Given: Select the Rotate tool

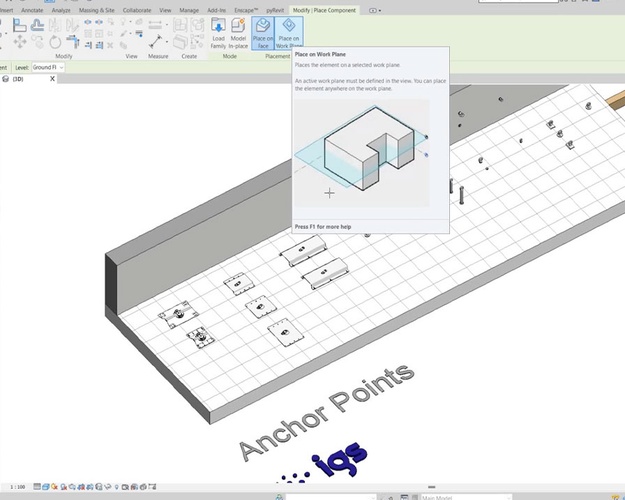Looking at the screenshot, I should point(55,42).
